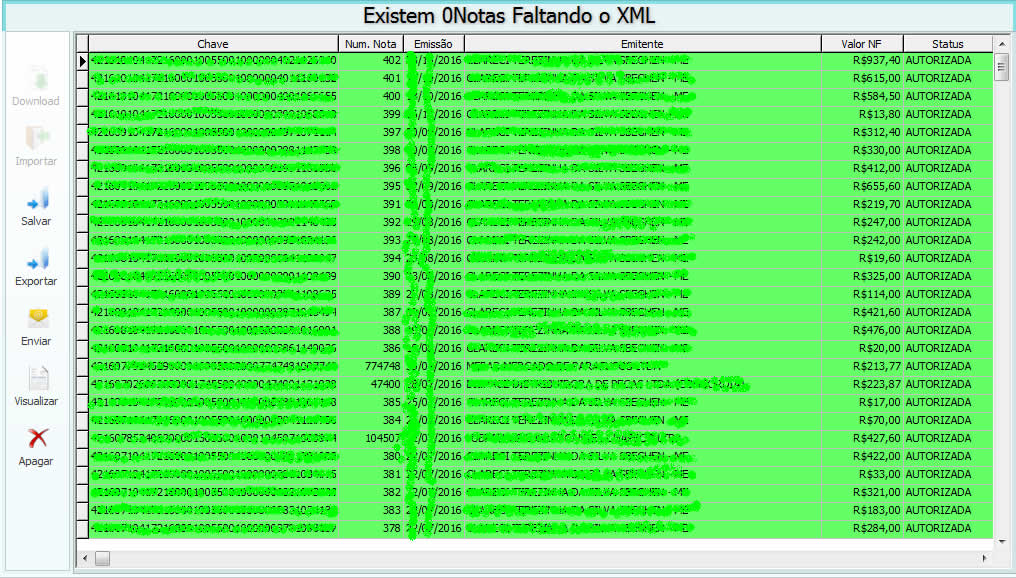1016x578 pixels.
Task: Sort by the Valor NF column header
Action: (861, 44)
